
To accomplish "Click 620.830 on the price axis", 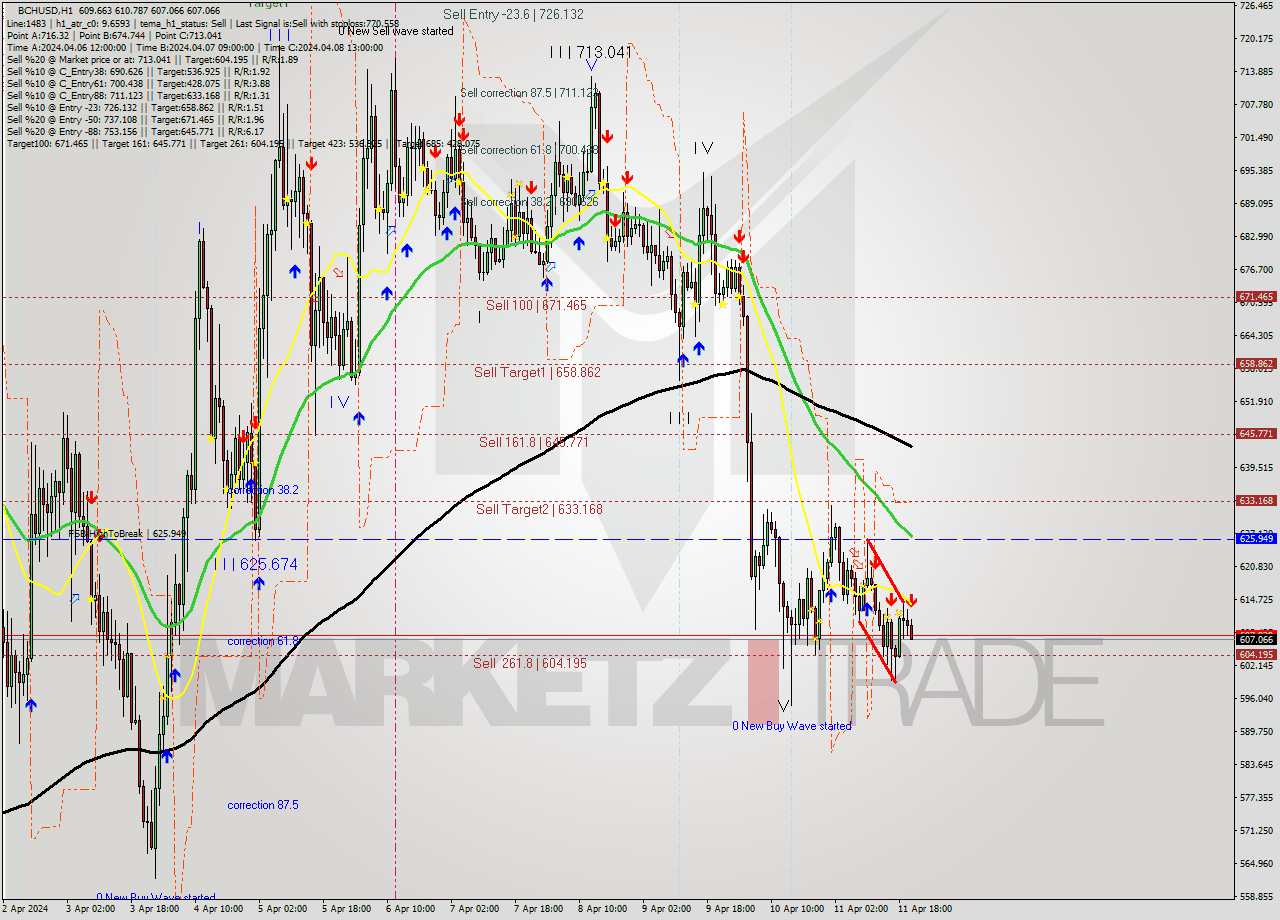I will pos(1256,567).
